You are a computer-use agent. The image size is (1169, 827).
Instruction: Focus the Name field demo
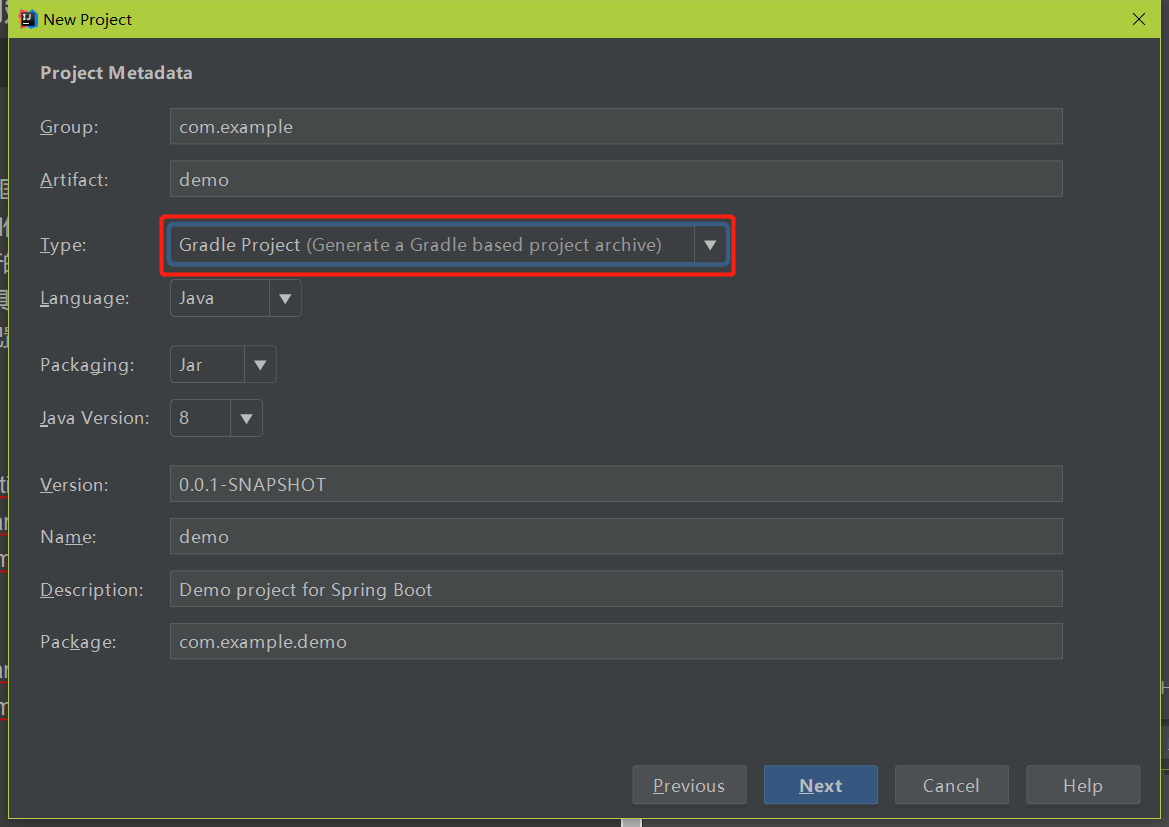click(616, 536)
